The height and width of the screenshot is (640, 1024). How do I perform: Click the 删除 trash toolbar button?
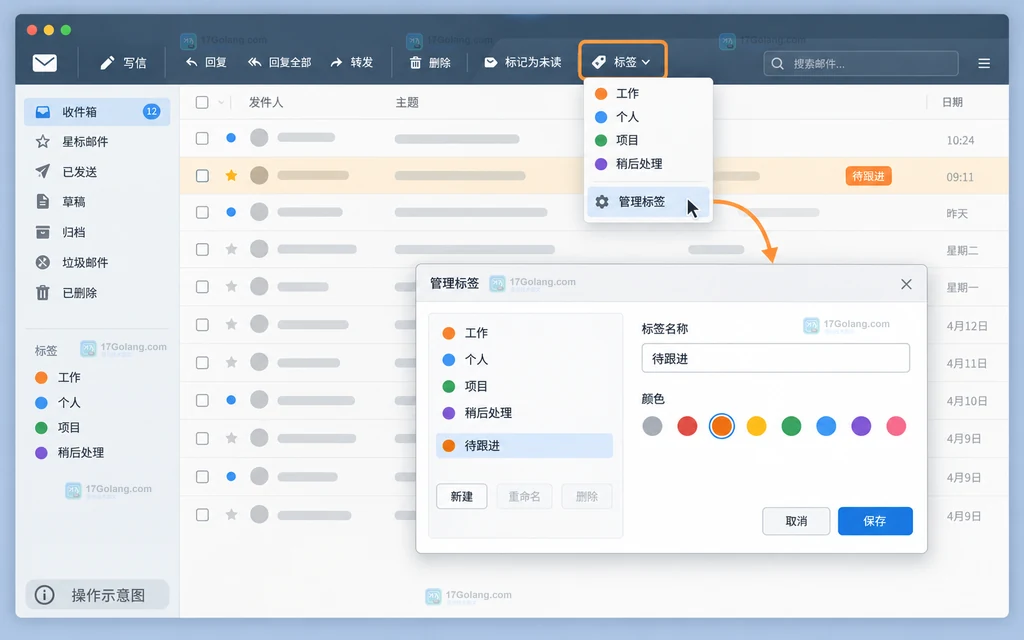430,63
